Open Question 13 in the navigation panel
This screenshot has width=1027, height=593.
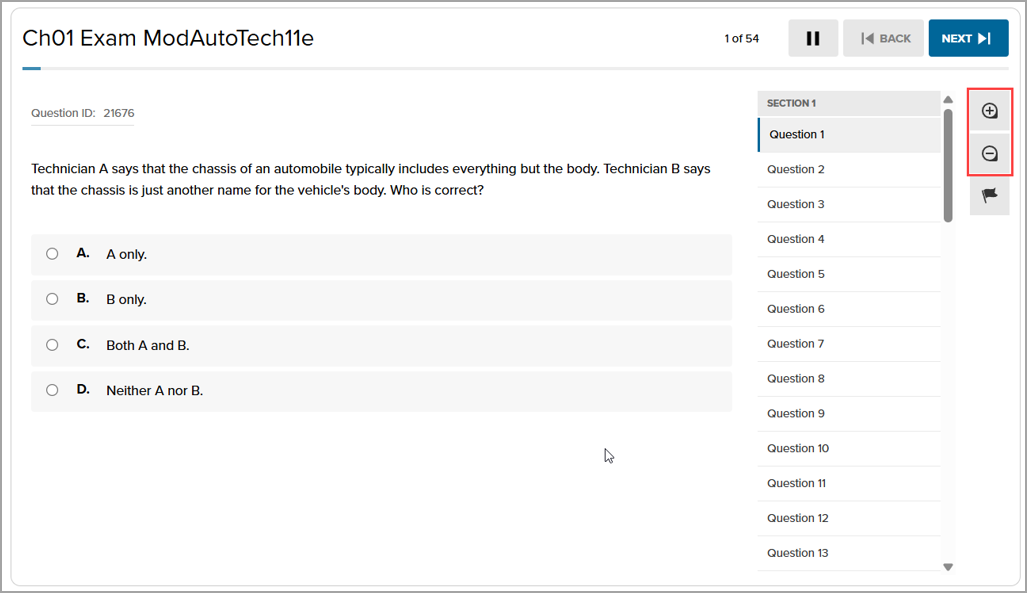(x=797, y=553)
